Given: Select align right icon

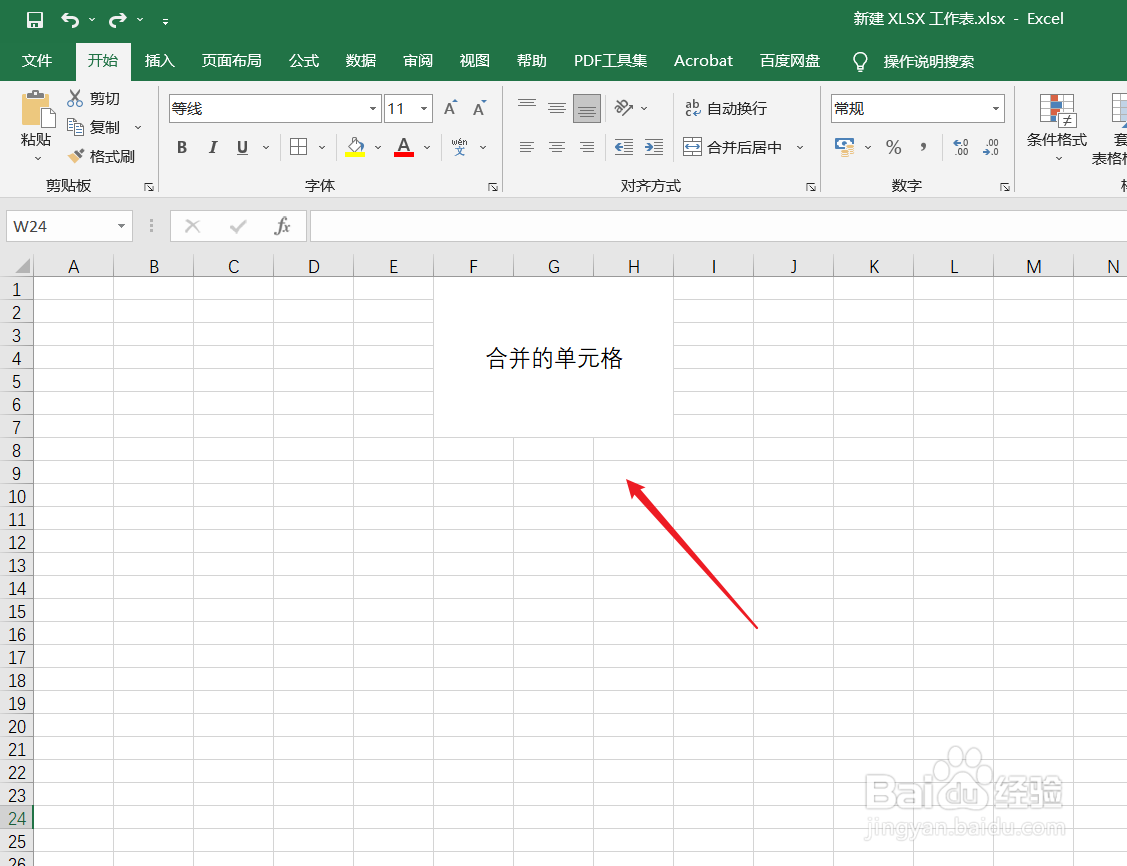Looking at the screenshot, I should pos(586,147).
